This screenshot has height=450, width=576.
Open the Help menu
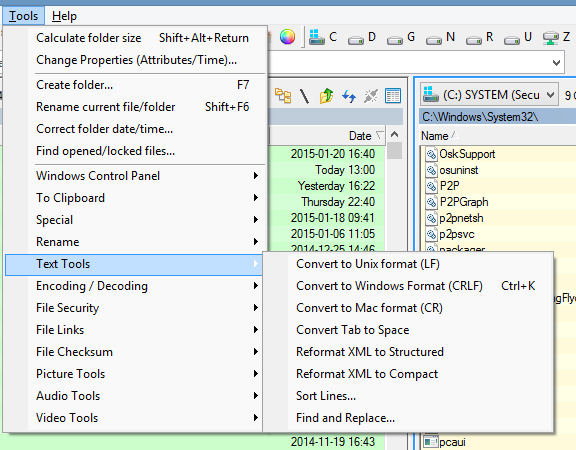pos(64,16)
